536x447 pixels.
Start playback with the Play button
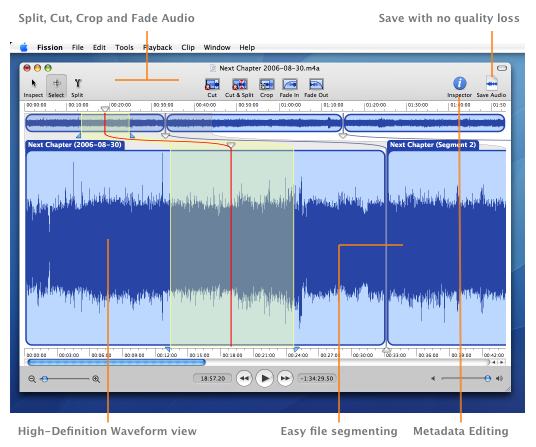coord(265,378)
